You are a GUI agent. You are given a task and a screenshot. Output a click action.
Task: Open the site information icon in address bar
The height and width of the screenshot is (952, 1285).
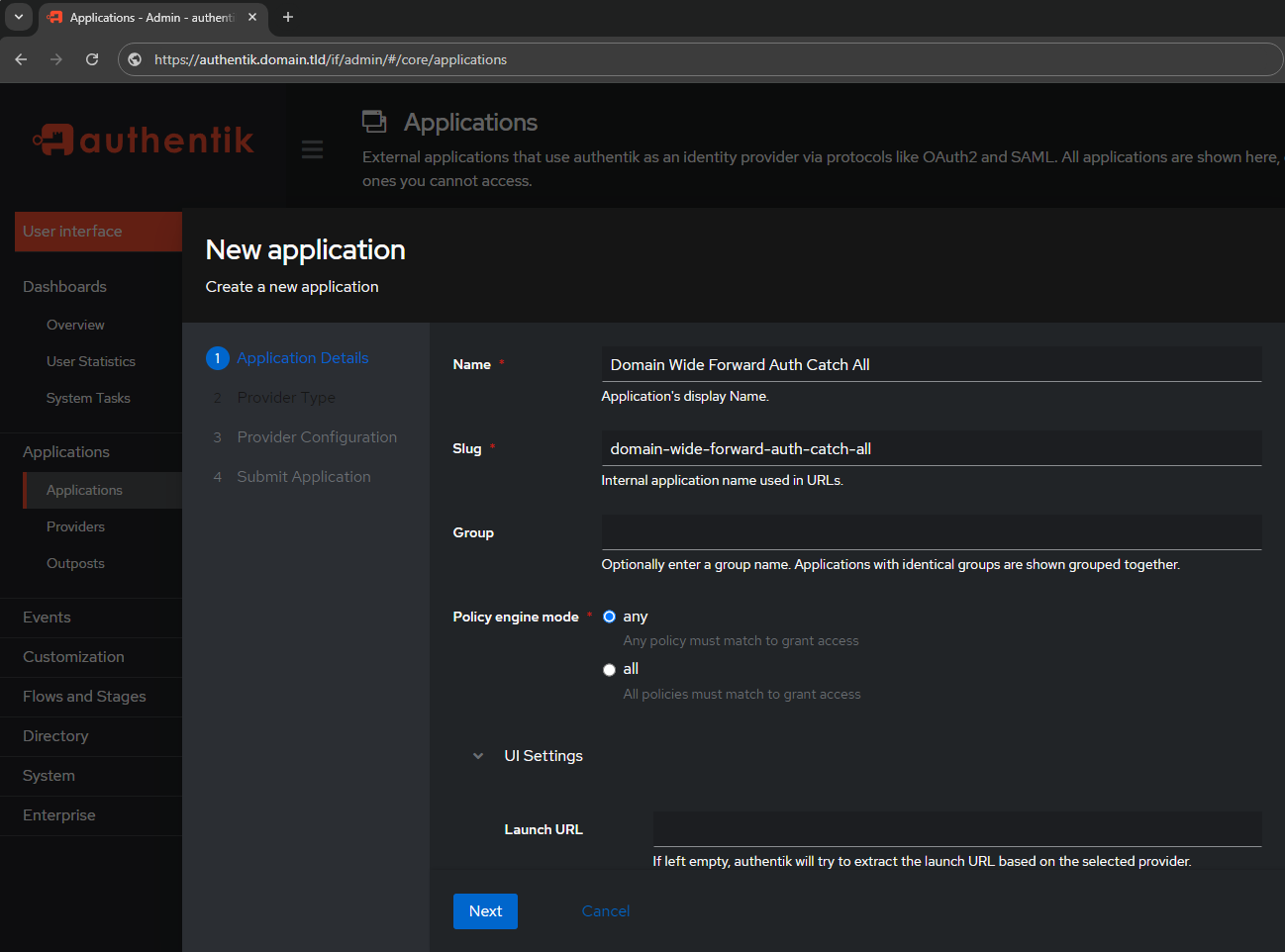pos(136,59)
